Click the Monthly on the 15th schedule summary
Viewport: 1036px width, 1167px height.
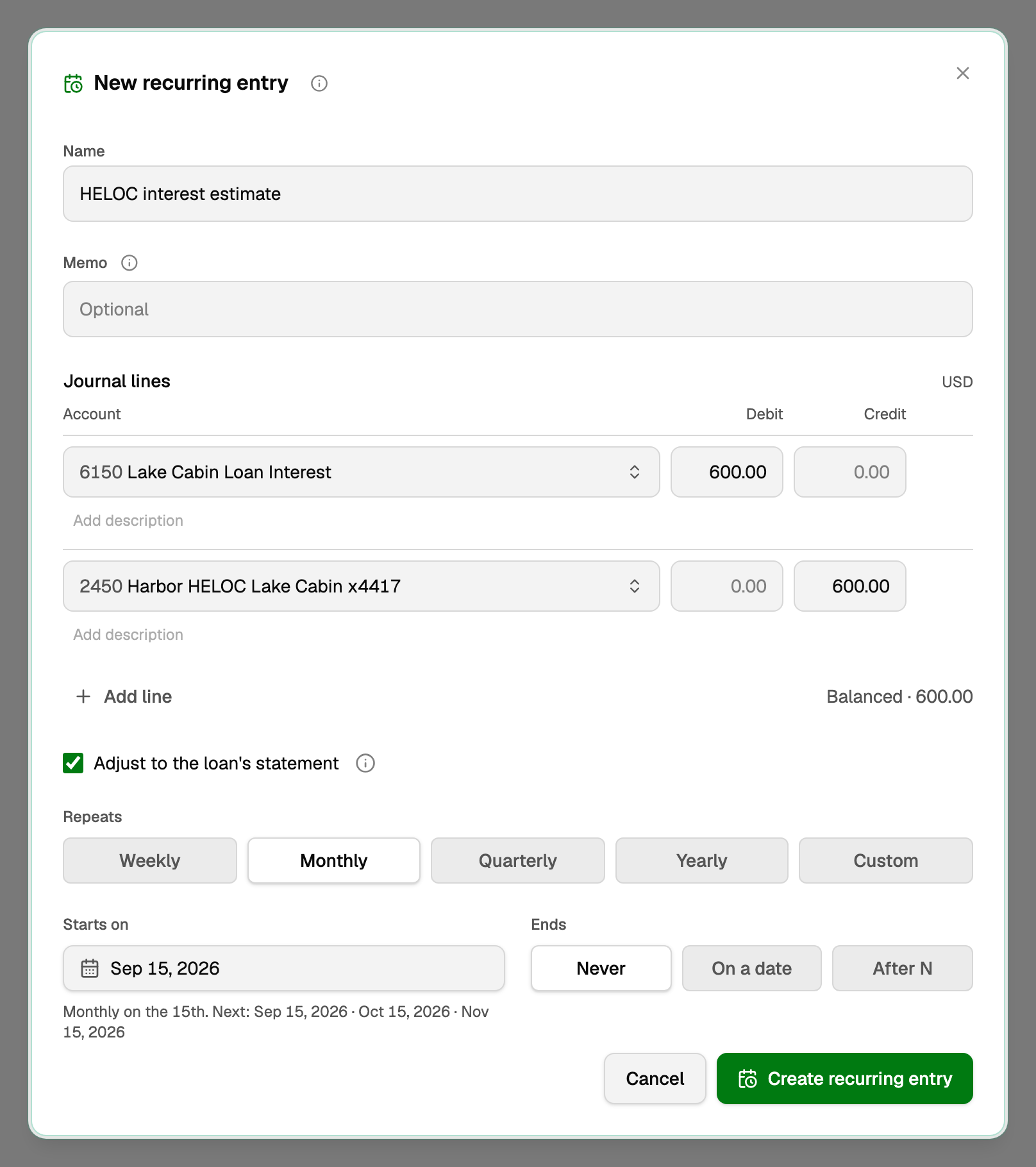(276, 1022)
